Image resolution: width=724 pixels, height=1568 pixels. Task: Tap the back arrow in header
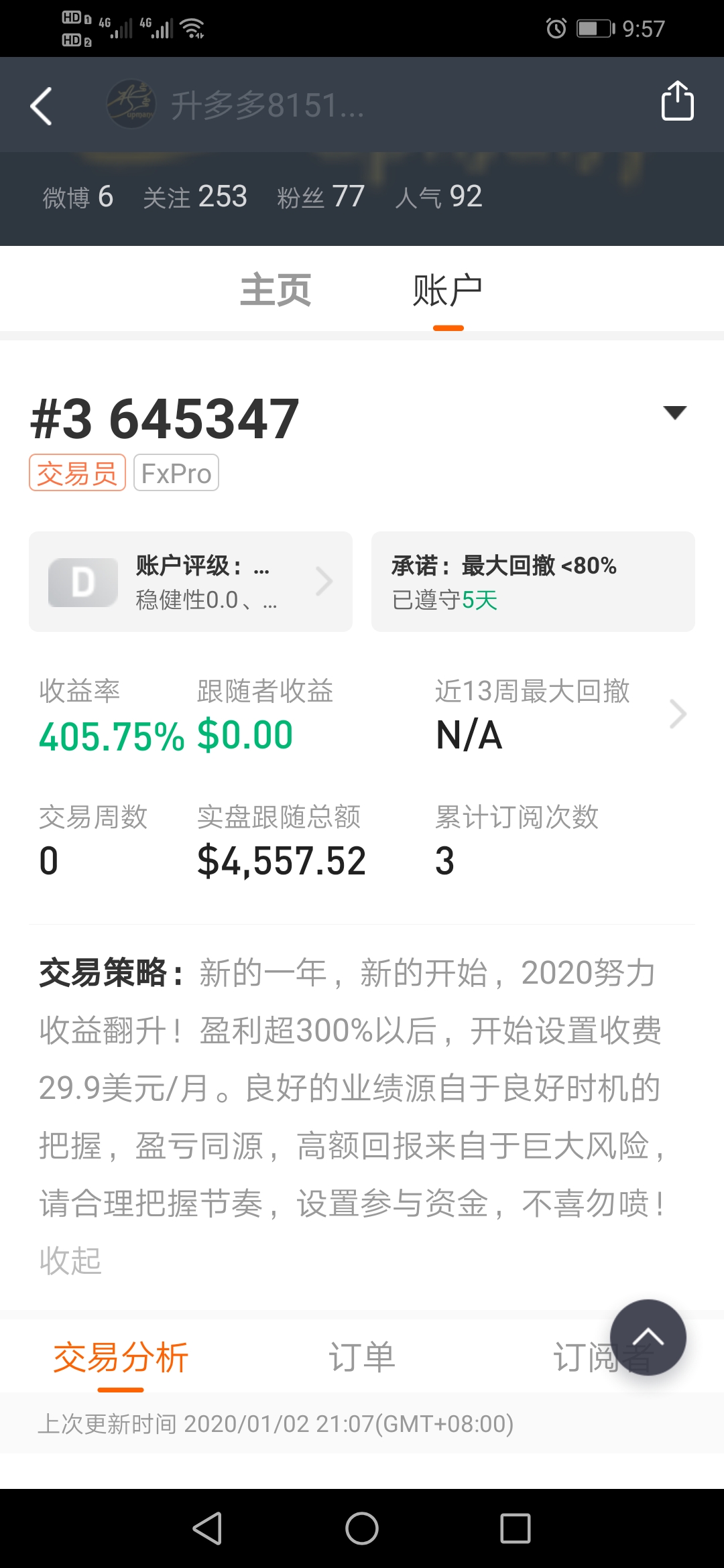[x=42, y=106]
